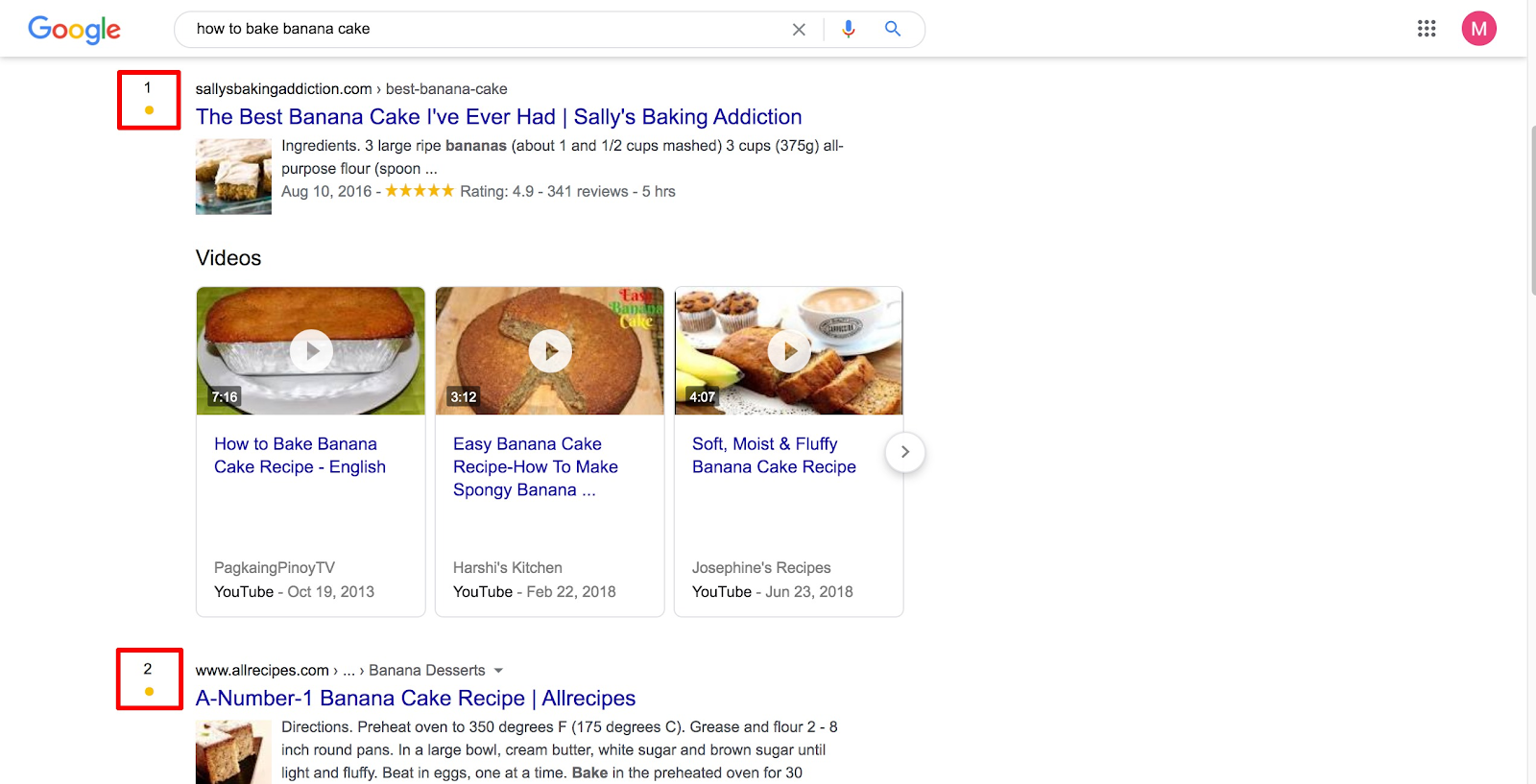Viewport: 1536px width, 784px height.
Task: Click the Allrecipes banana cake thumbnail image
Action: [x=233, y=752]
